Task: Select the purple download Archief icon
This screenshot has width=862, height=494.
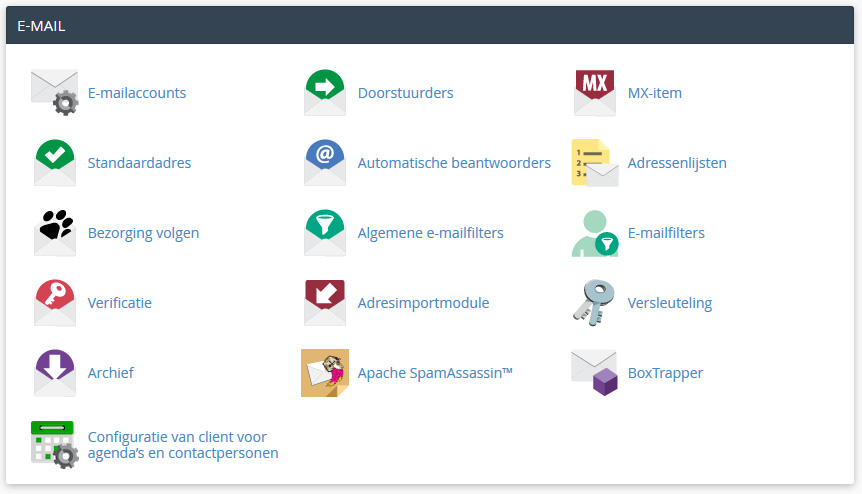Action: pos(54,373)
